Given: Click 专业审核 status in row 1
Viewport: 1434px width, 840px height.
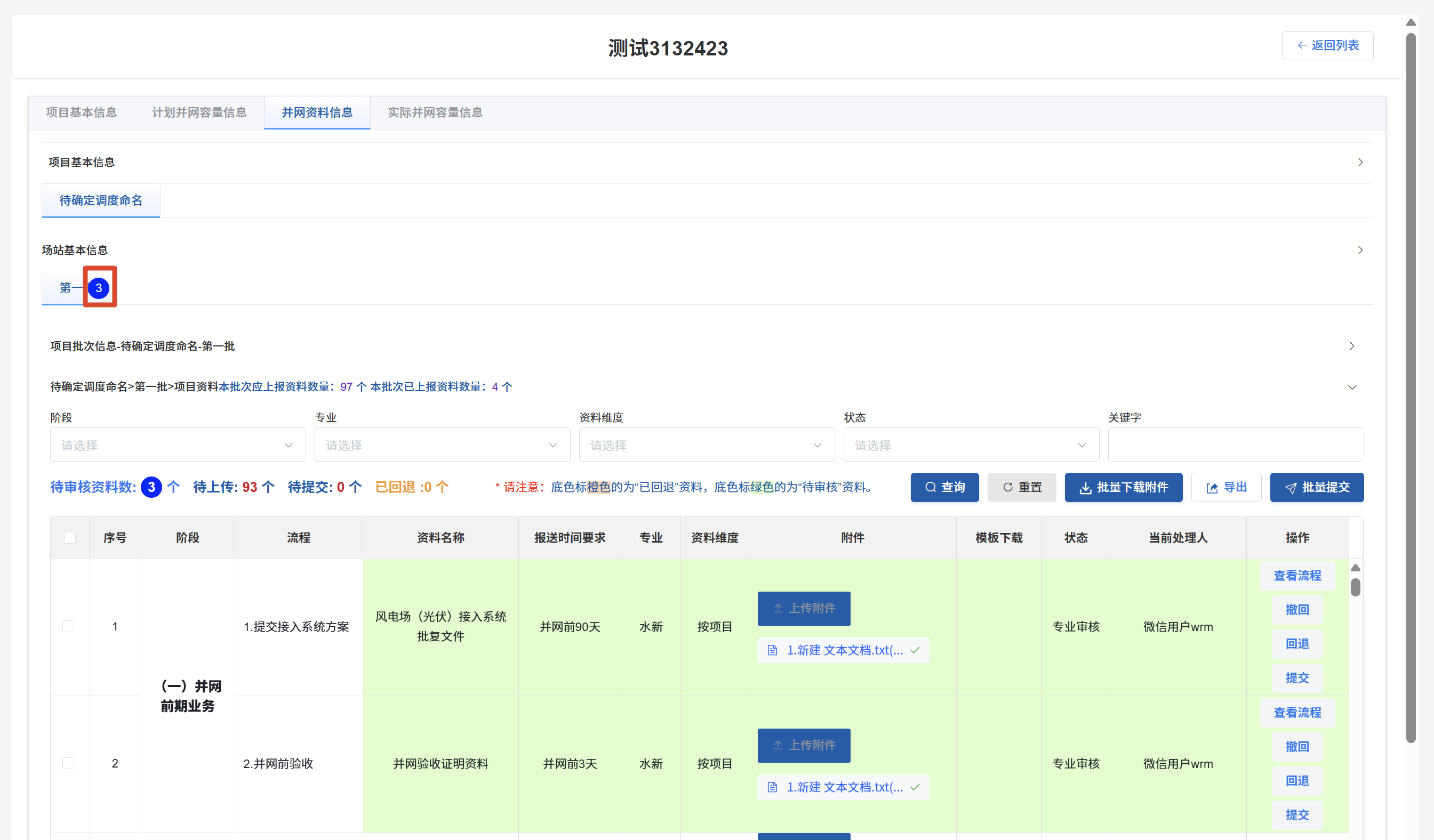Looking at the screenshot, I should tap(1076, 627).
